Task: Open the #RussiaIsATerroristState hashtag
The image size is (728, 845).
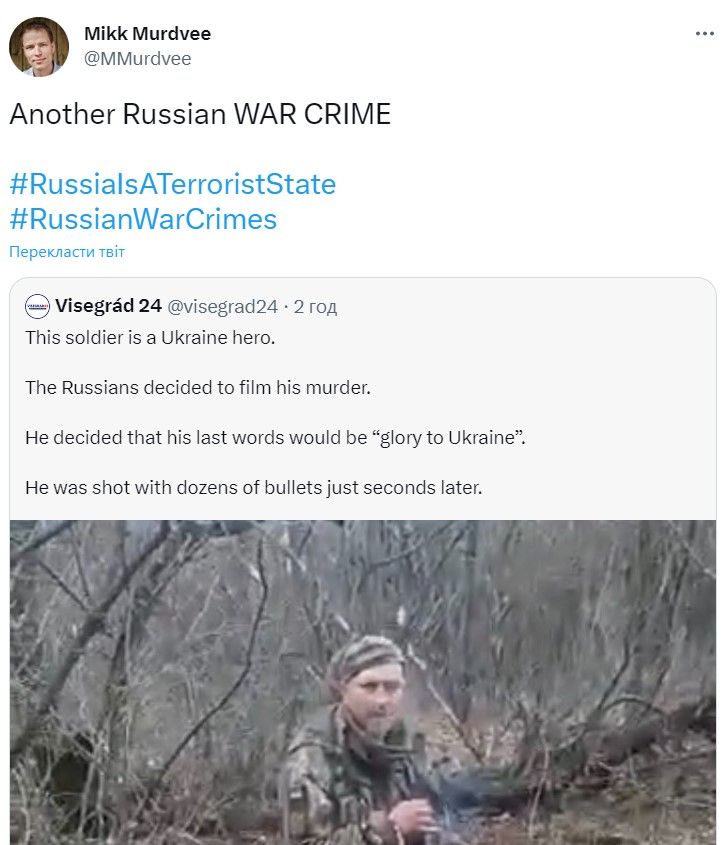Action: tap(172, 184)
